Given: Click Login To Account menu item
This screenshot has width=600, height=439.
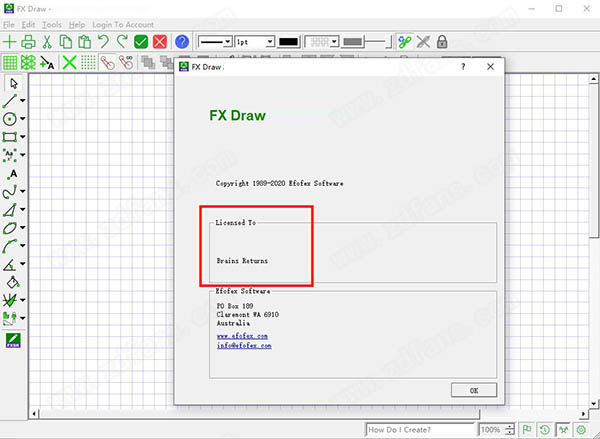Looking at the screenshot, I should (x=123, y=24).
